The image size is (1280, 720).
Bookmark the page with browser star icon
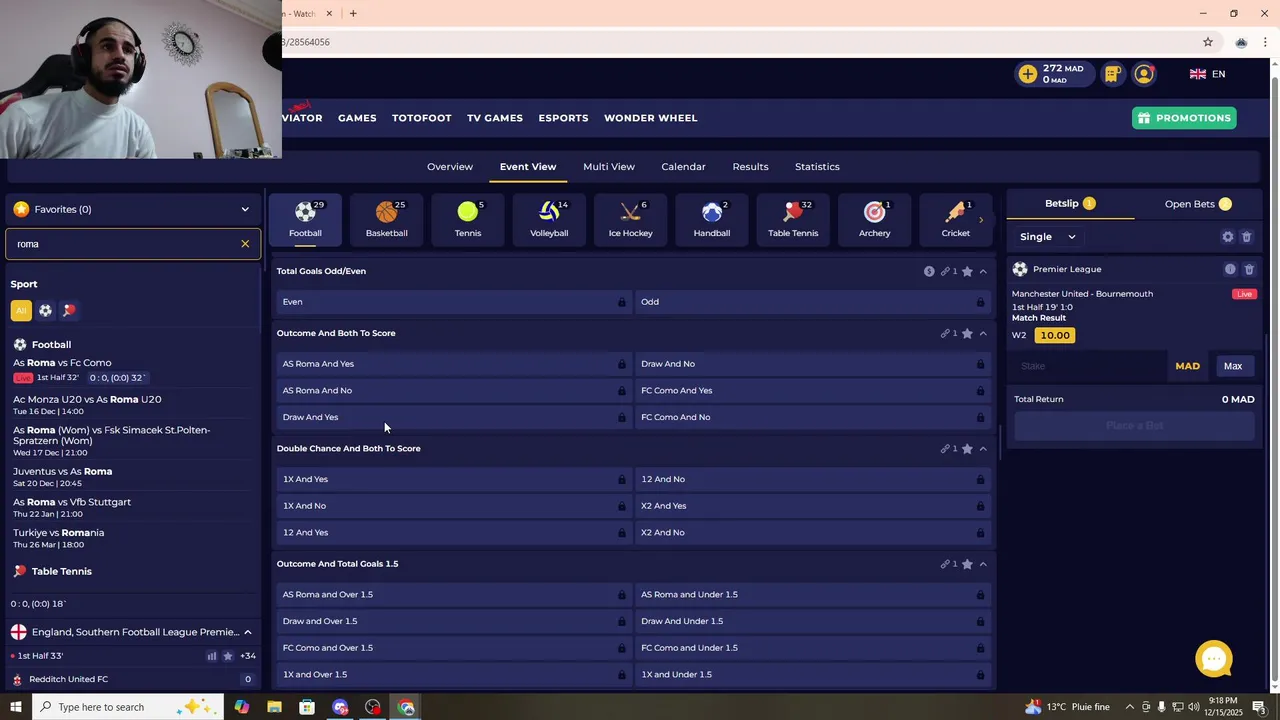pyautogui.click(x=1208, y=42)
